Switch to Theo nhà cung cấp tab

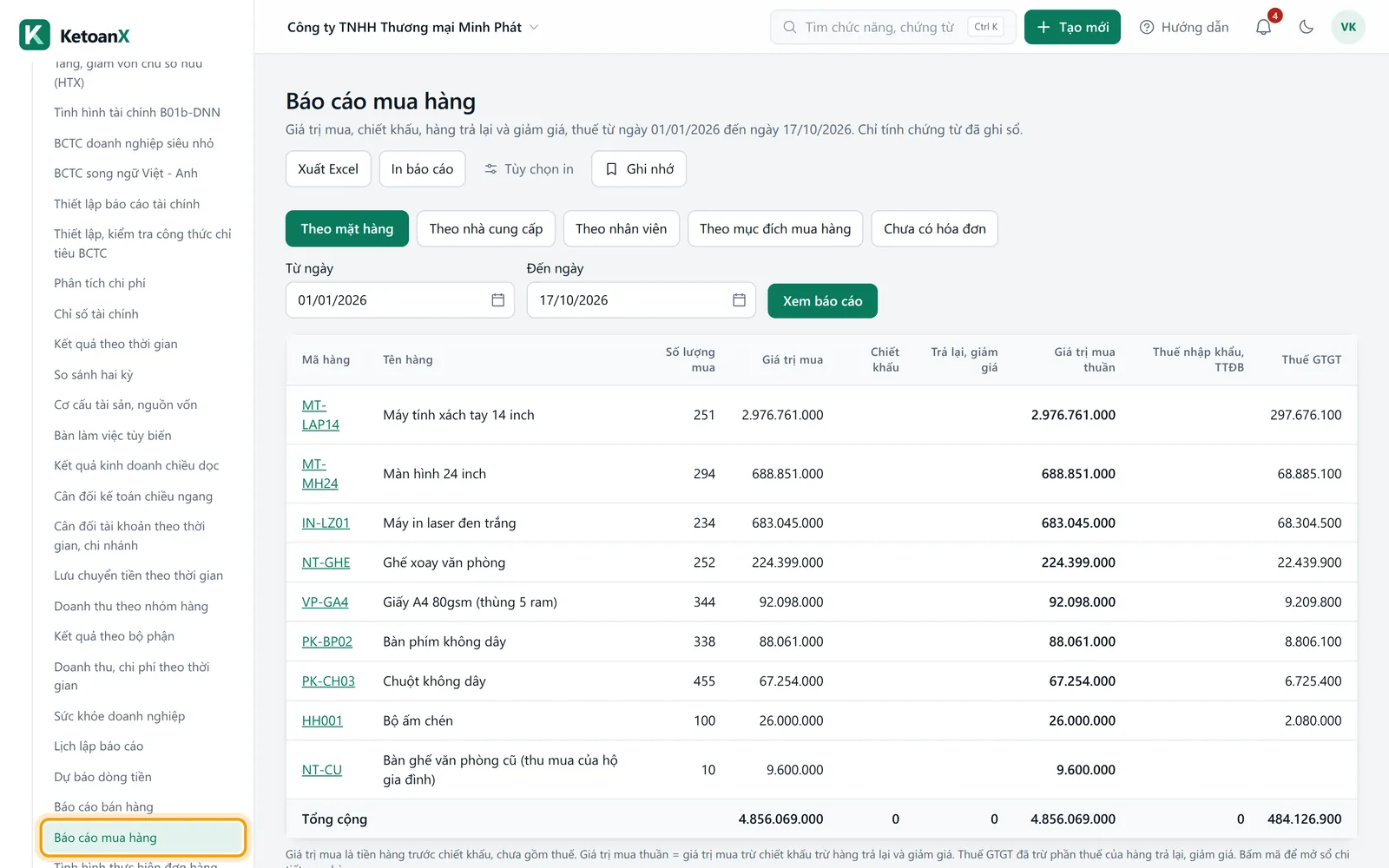486,228
